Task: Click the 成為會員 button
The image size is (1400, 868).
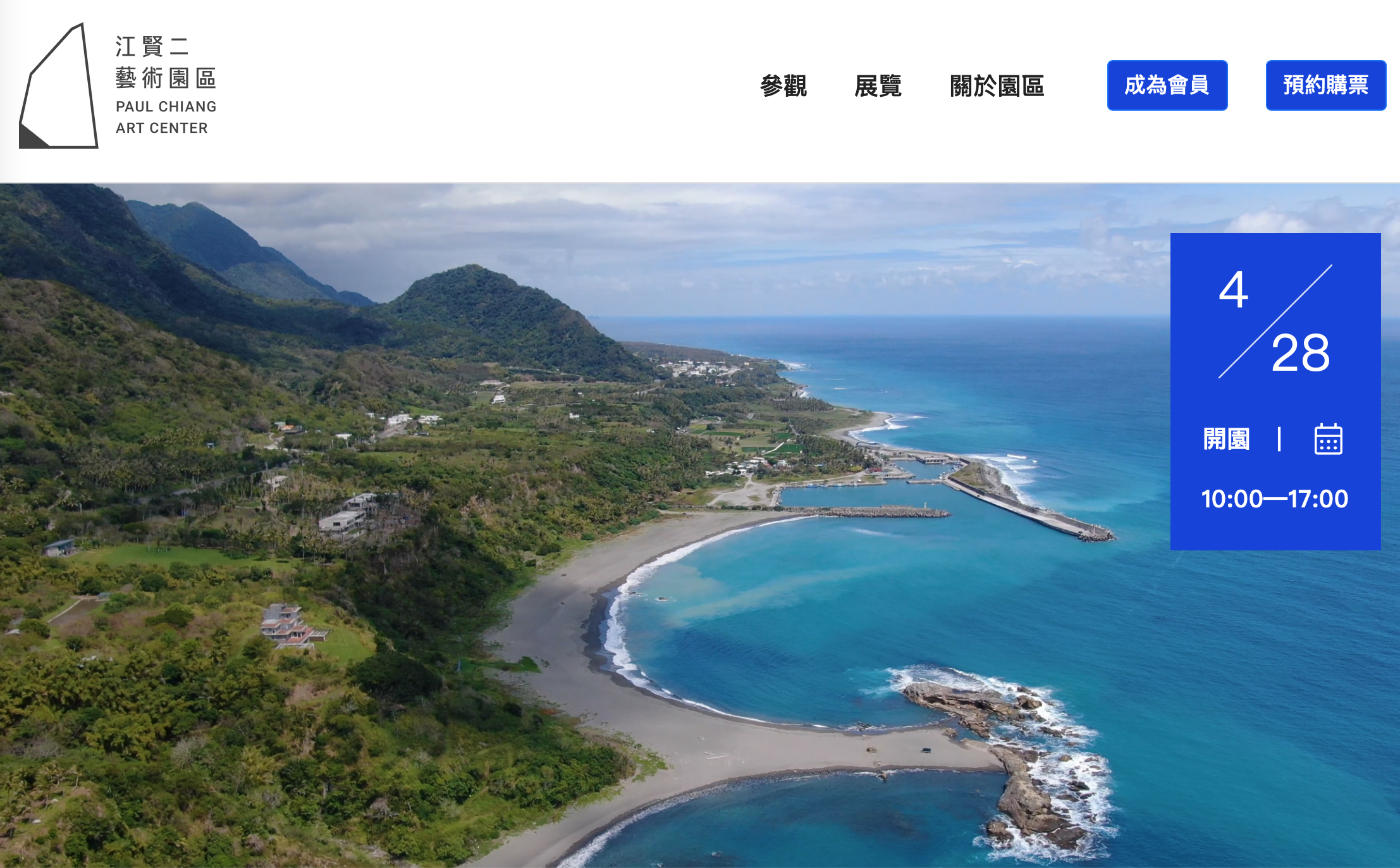Action: pos(1167,85)
